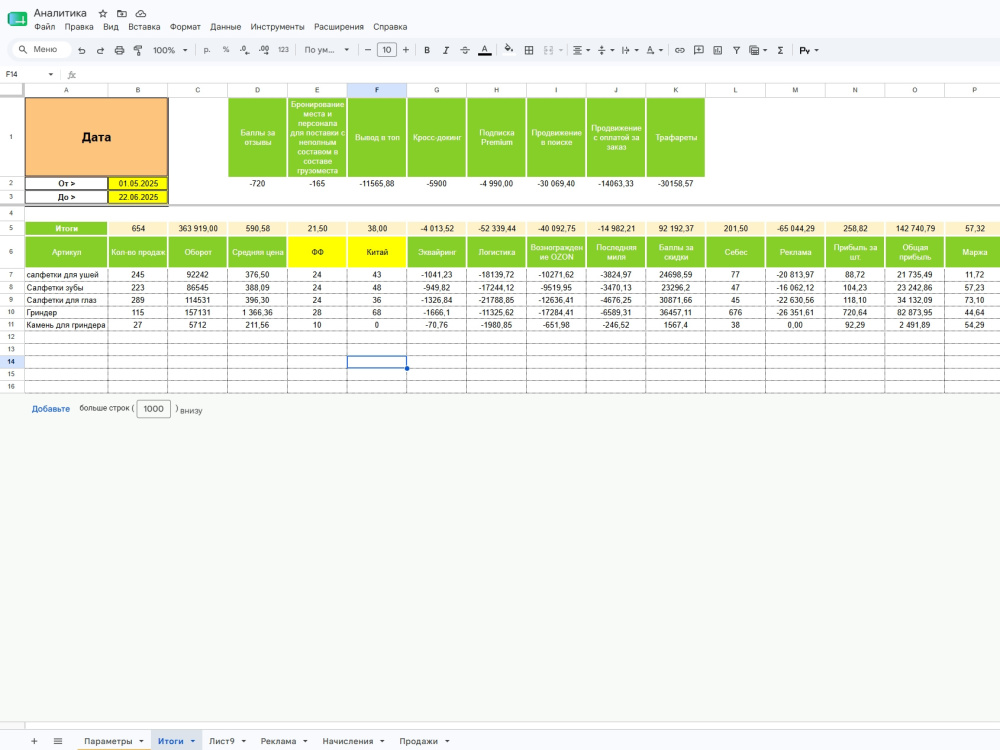Viewport: 1000px width, 750px height.
Task: Increase font size with plus button
Action: click(x=406, y=50)
